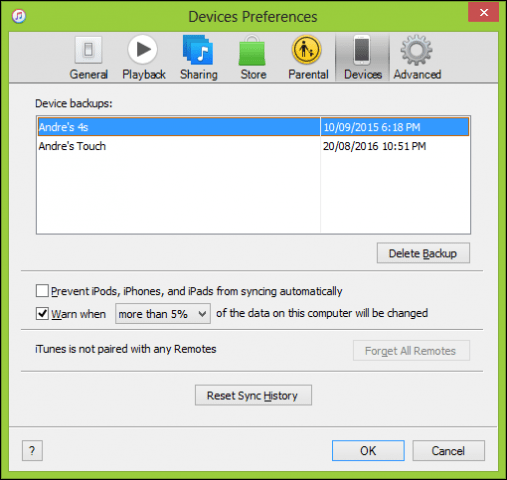The height and width of the screenshot is (480, 507).
Task: Open the Store shopping bag icon
Action: pyautogui.click(x=252, y=50)
